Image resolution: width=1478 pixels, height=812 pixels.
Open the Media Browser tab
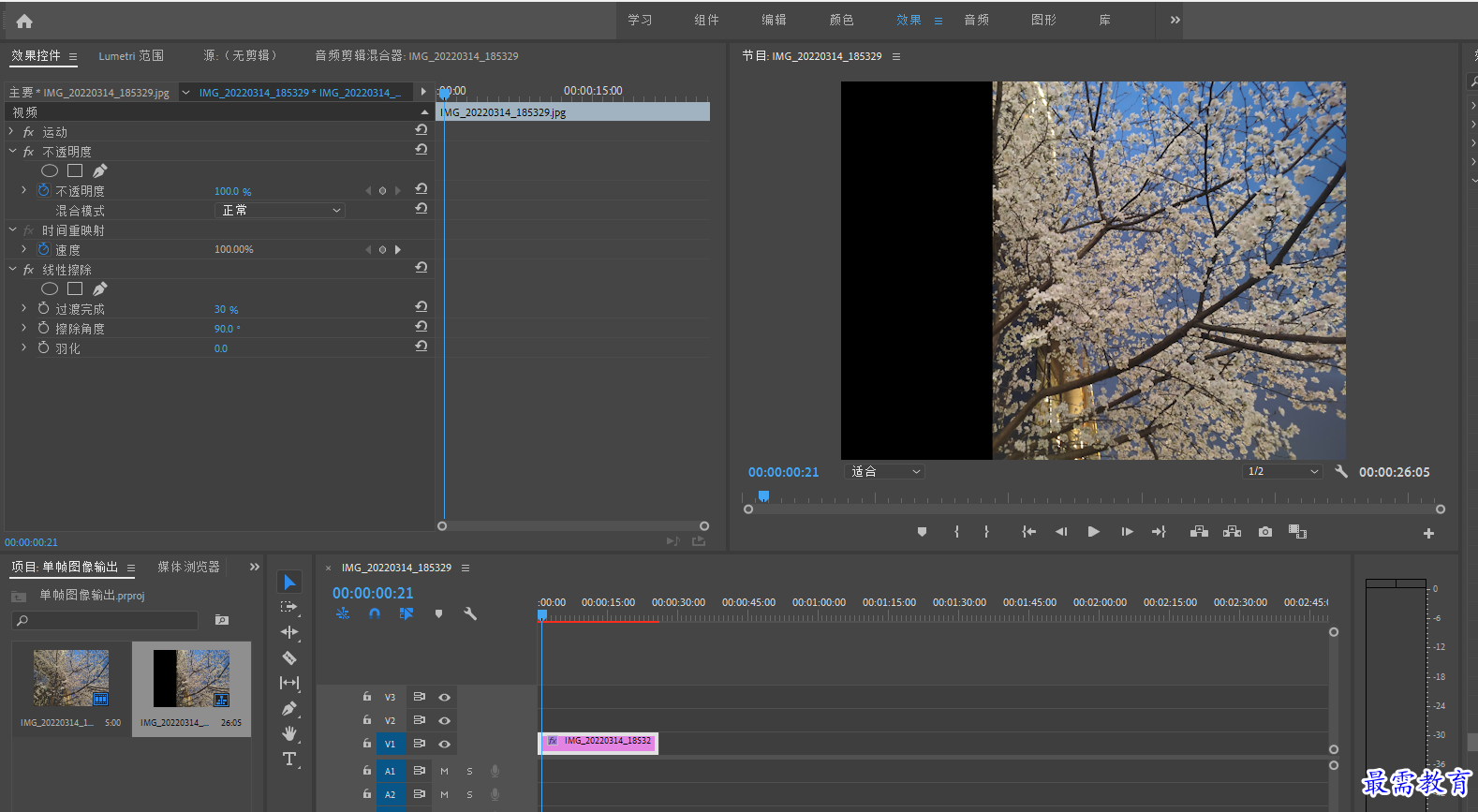[188, 567]
